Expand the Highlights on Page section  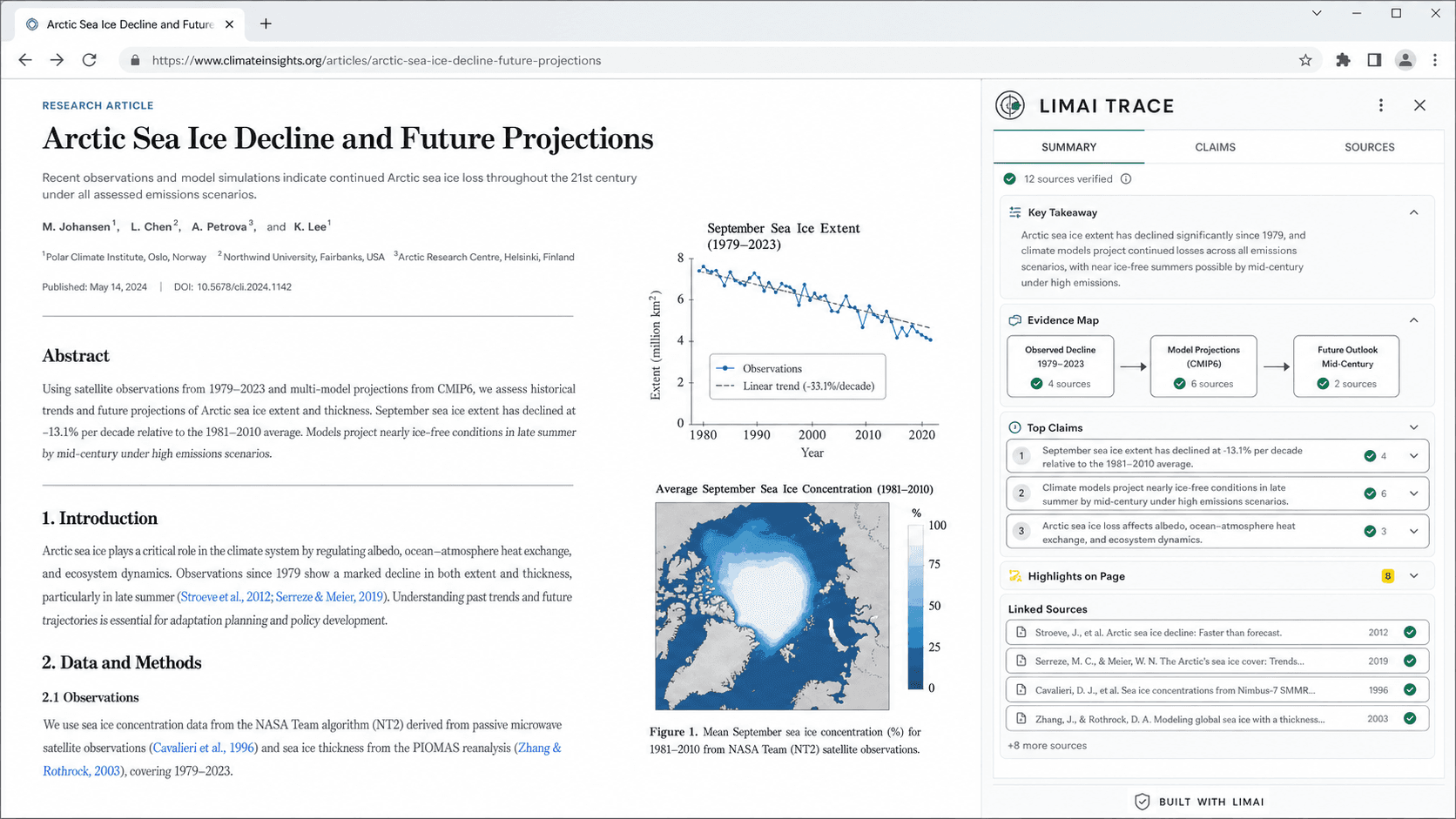tap(1414, 576)
